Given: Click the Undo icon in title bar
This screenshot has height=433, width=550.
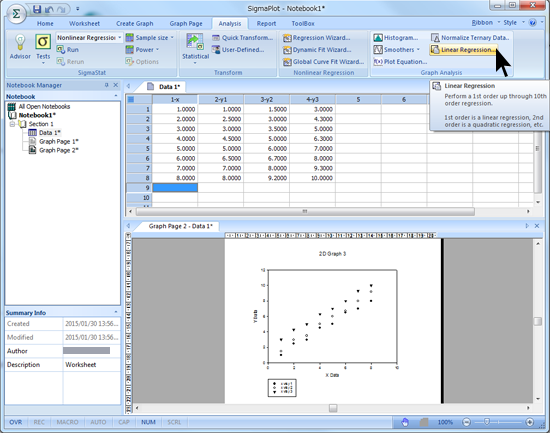Looking at the screenshot, I should (x=49, y=9).
